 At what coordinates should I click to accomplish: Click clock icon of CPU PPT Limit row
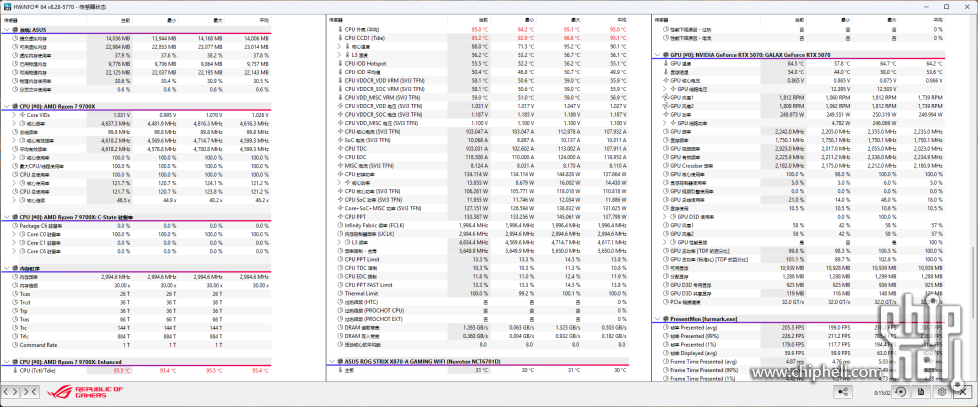click(x=340, y=259)
